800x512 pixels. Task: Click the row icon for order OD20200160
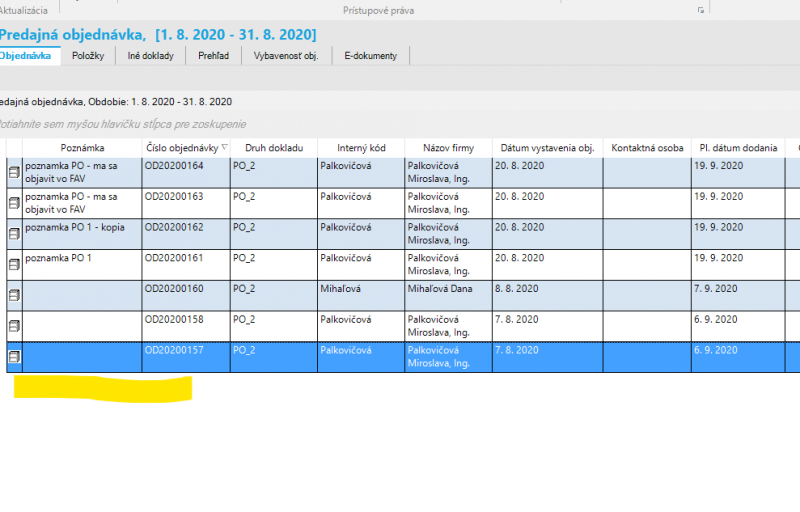coord(14,295)
